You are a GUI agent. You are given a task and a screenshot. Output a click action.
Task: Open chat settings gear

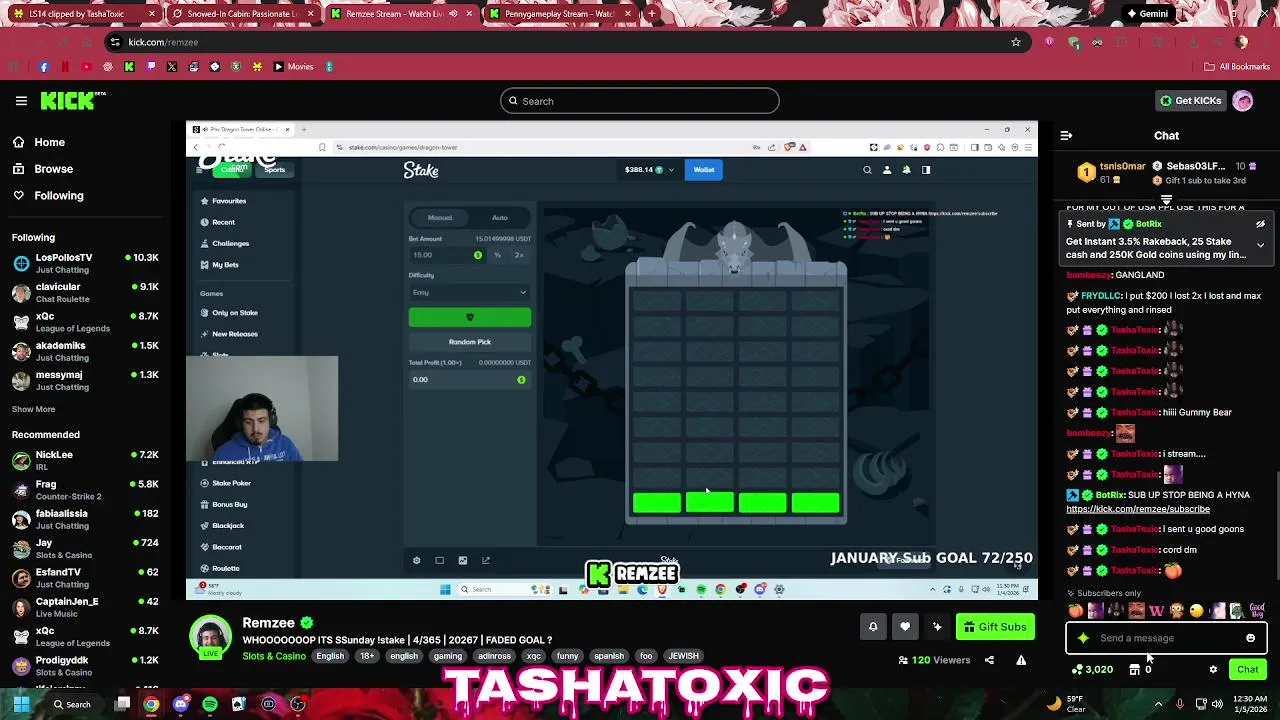(1213, 669)
